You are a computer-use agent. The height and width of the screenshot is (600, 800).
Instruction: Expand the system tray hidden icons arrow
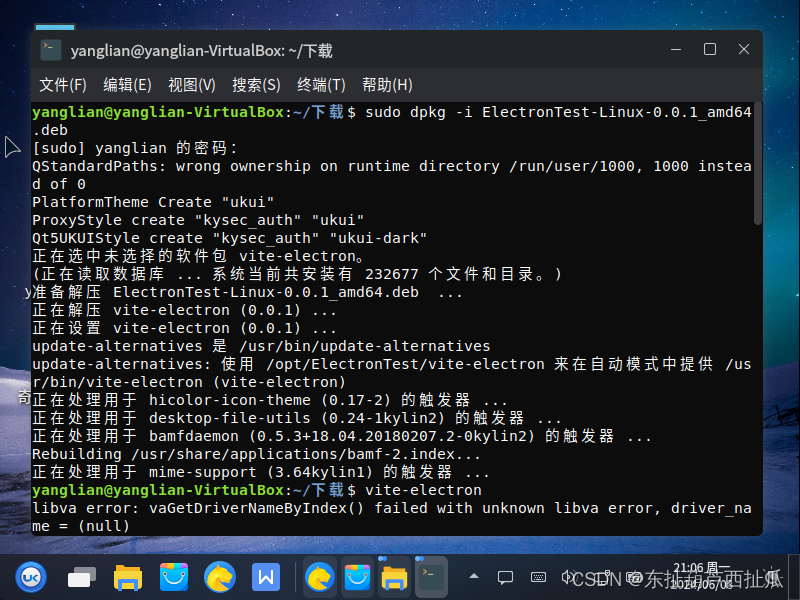474,577
